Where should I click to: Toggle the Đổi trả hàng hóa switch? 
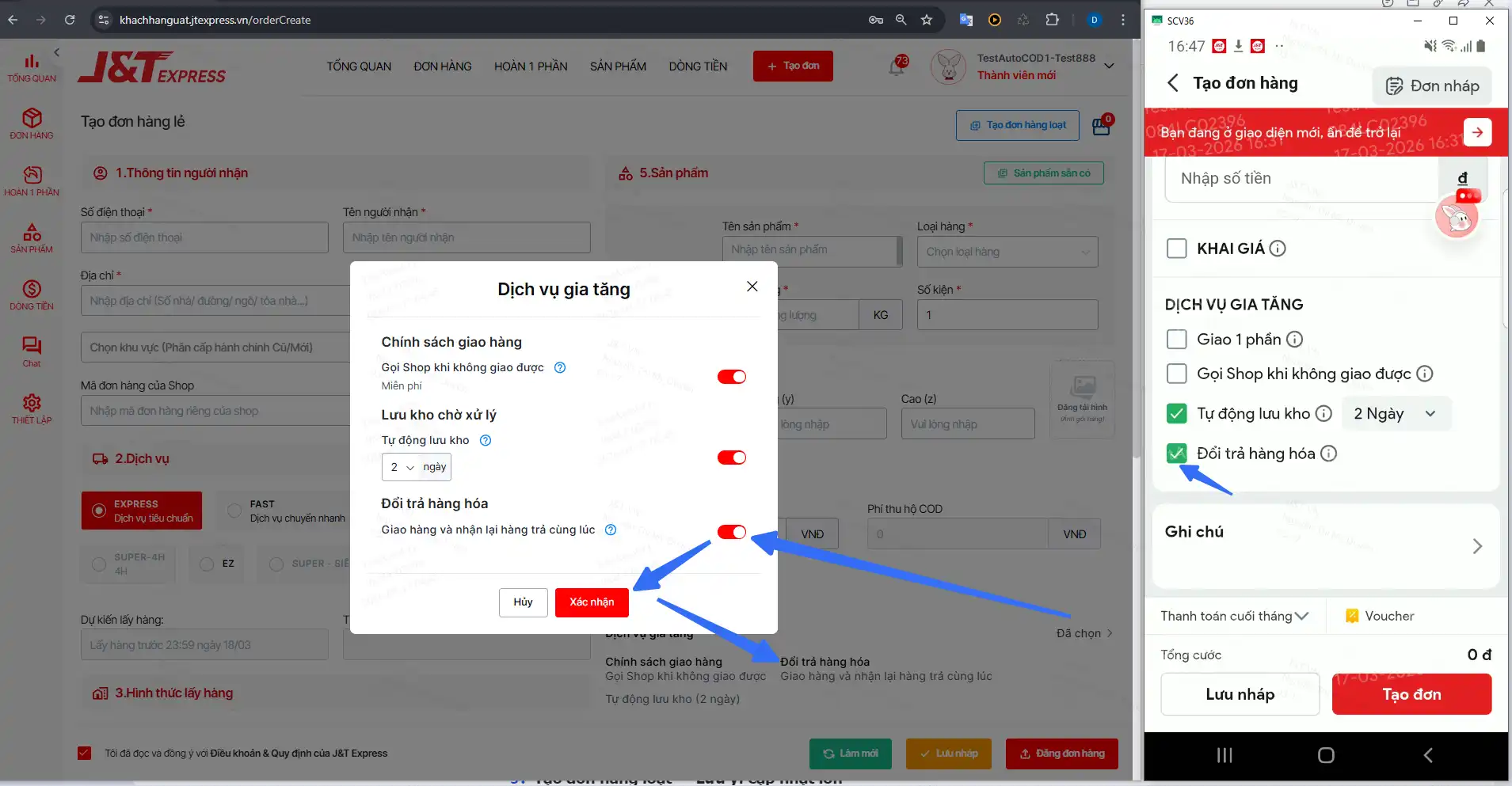point(731,532)
